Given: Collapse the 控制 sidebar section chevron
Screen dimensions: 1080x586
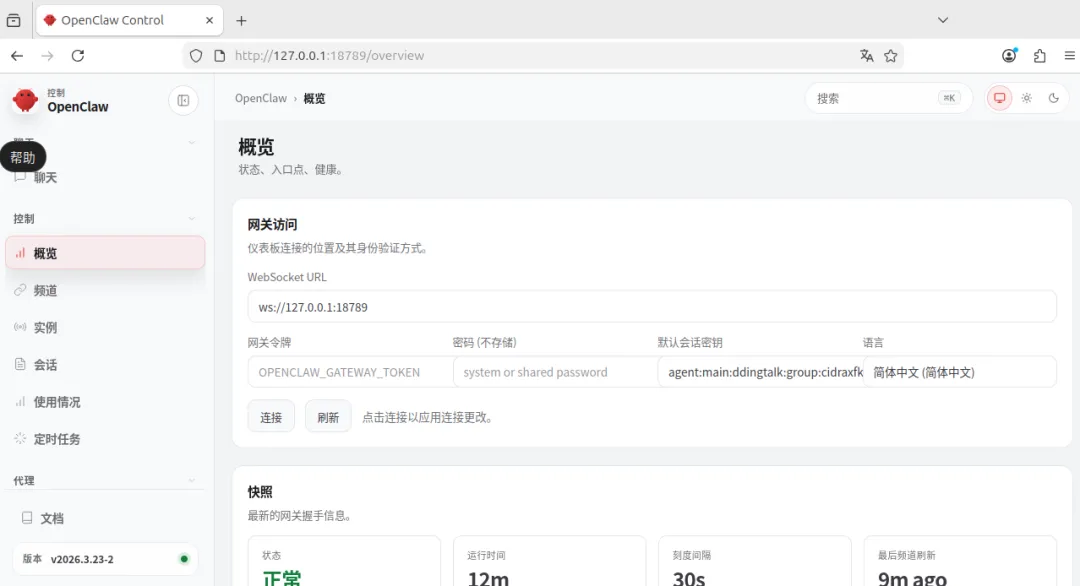Looking at the screenshot, I should 191,219.
